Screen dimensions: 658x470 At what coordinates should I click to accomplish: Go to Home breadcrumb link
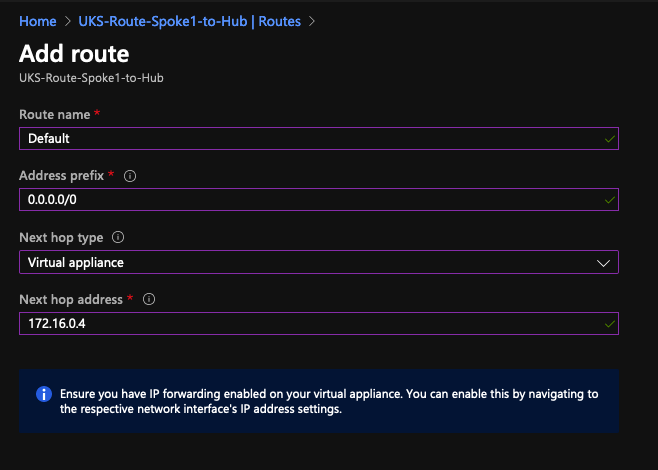pos(38,21)
